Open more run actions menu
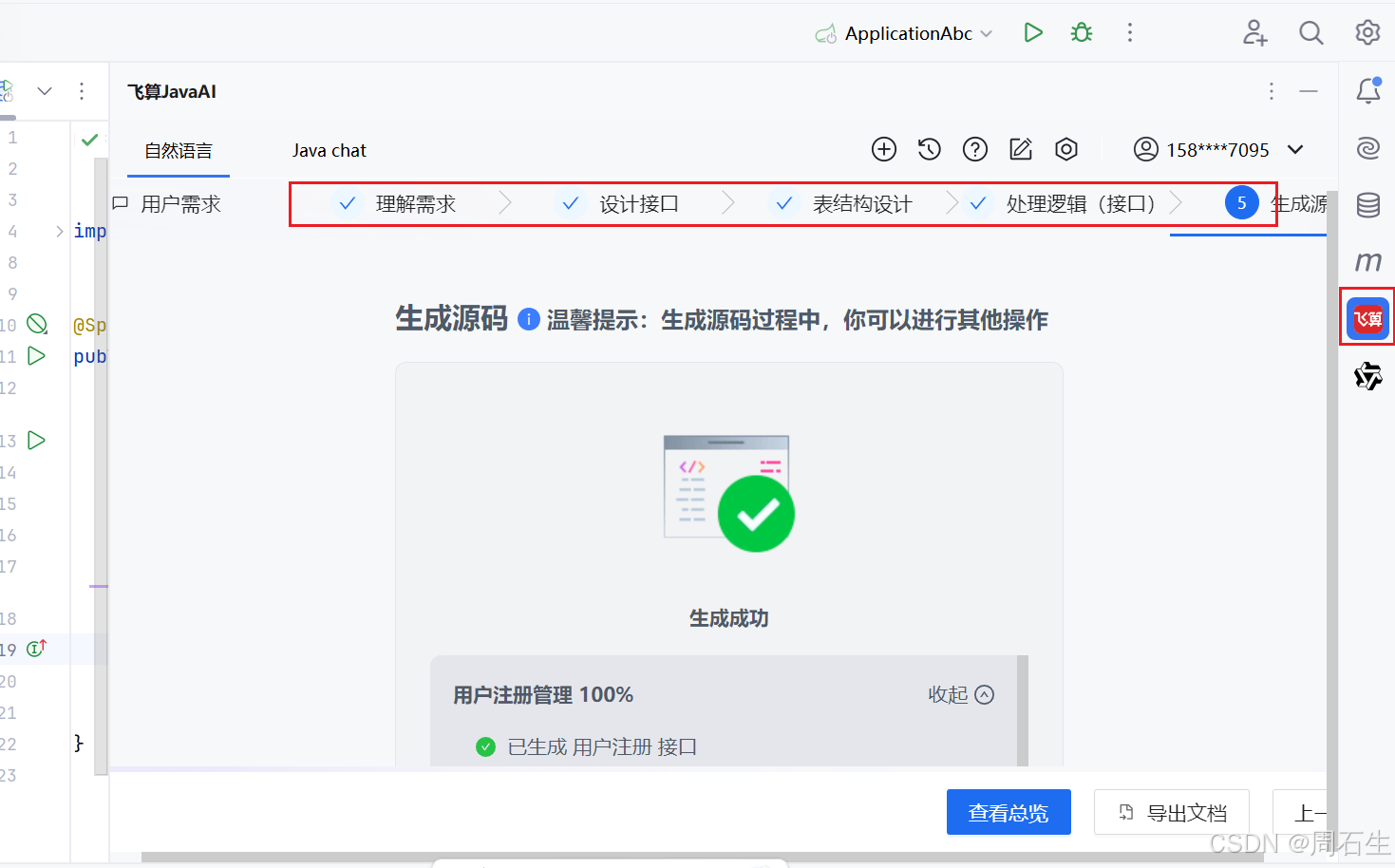 point(1129,33)
